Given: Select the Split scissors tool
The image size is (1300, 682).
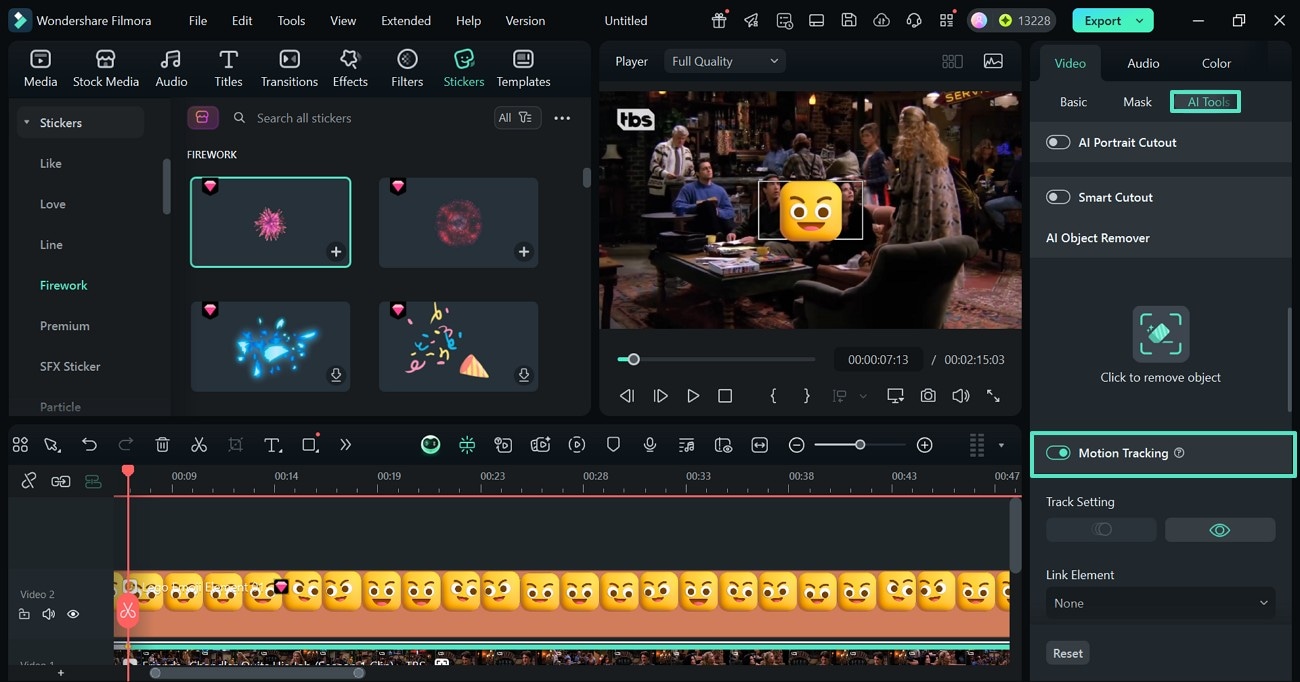Looking at the screenshot, I should coord(199,444).
